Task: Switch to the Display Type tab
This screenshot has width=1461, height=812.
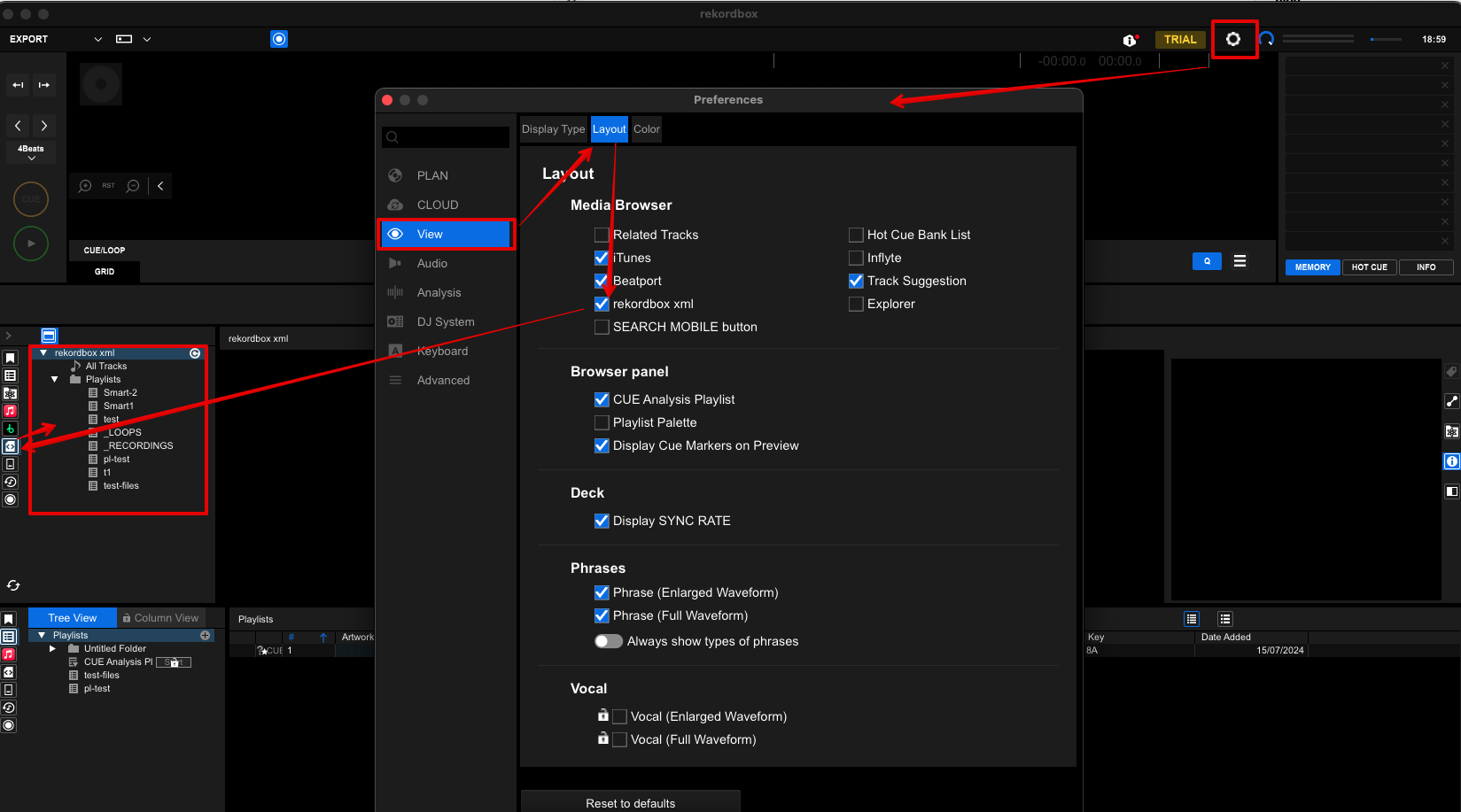Action: coord(554,129)
